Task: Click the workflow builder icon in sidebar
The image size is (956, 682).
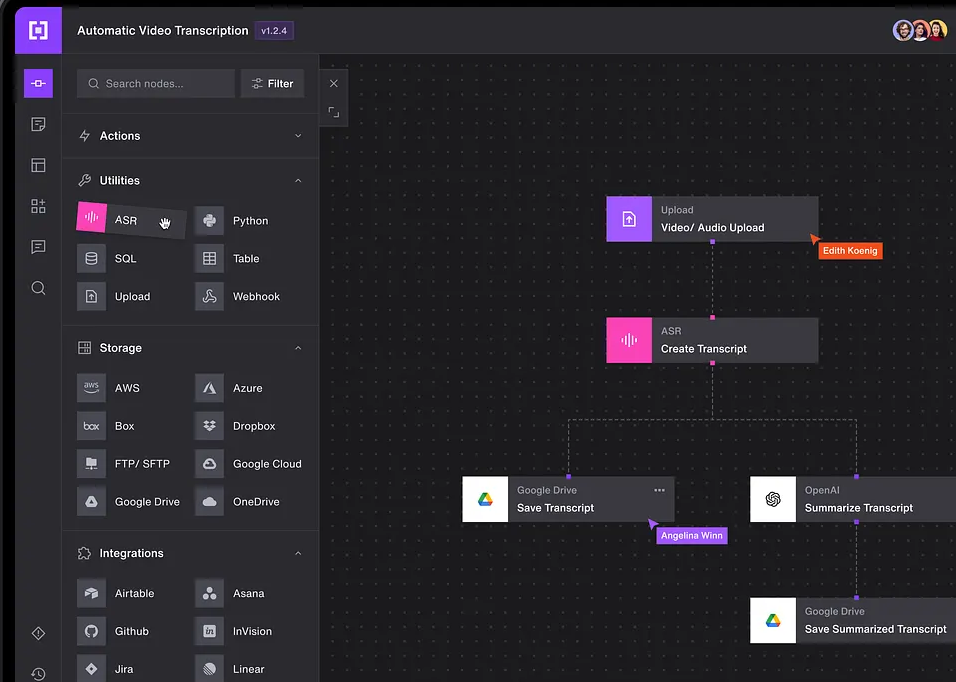Action: [38, 83]
